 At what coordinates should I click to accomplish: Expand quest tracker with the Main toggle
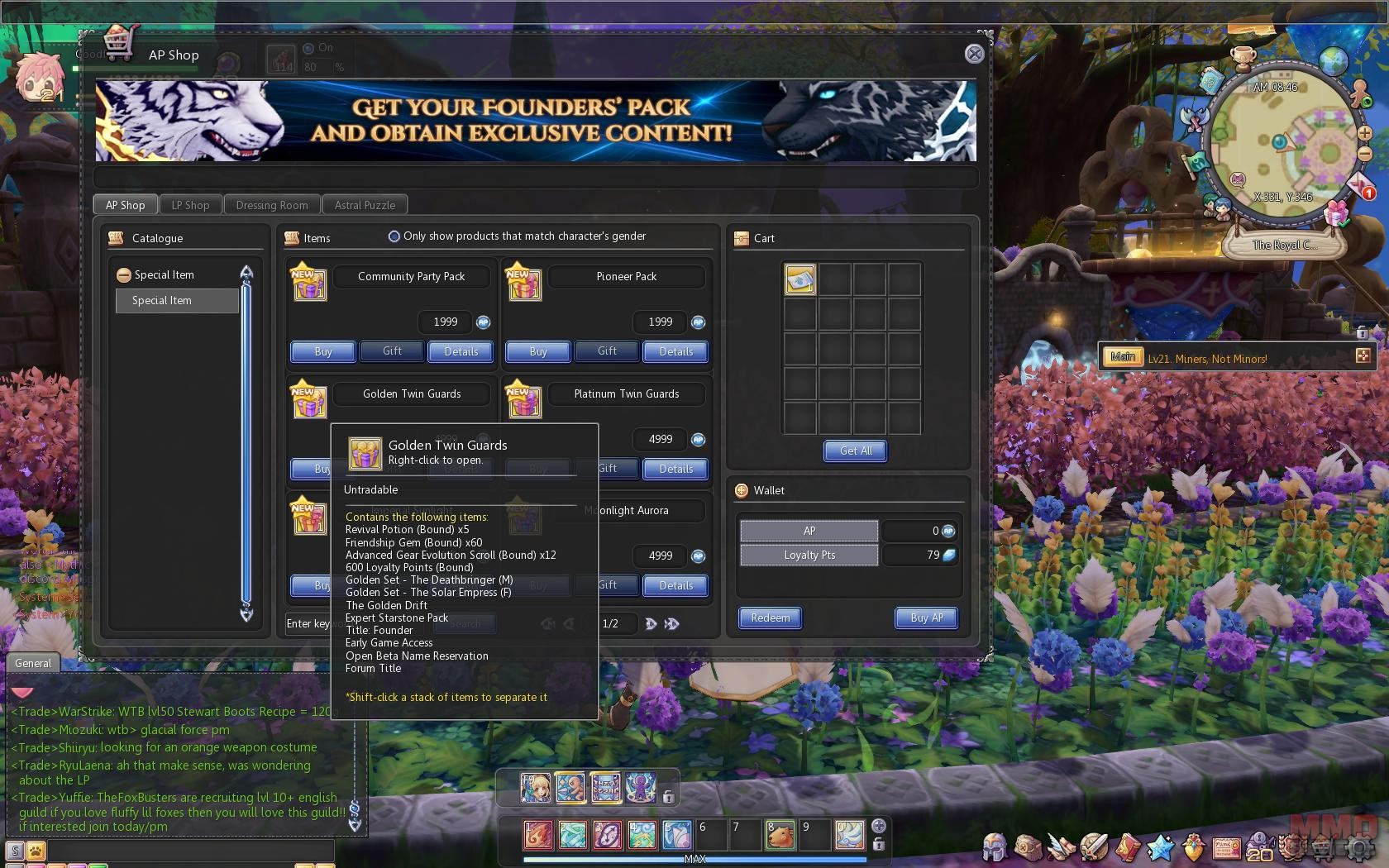point(1123,357)
